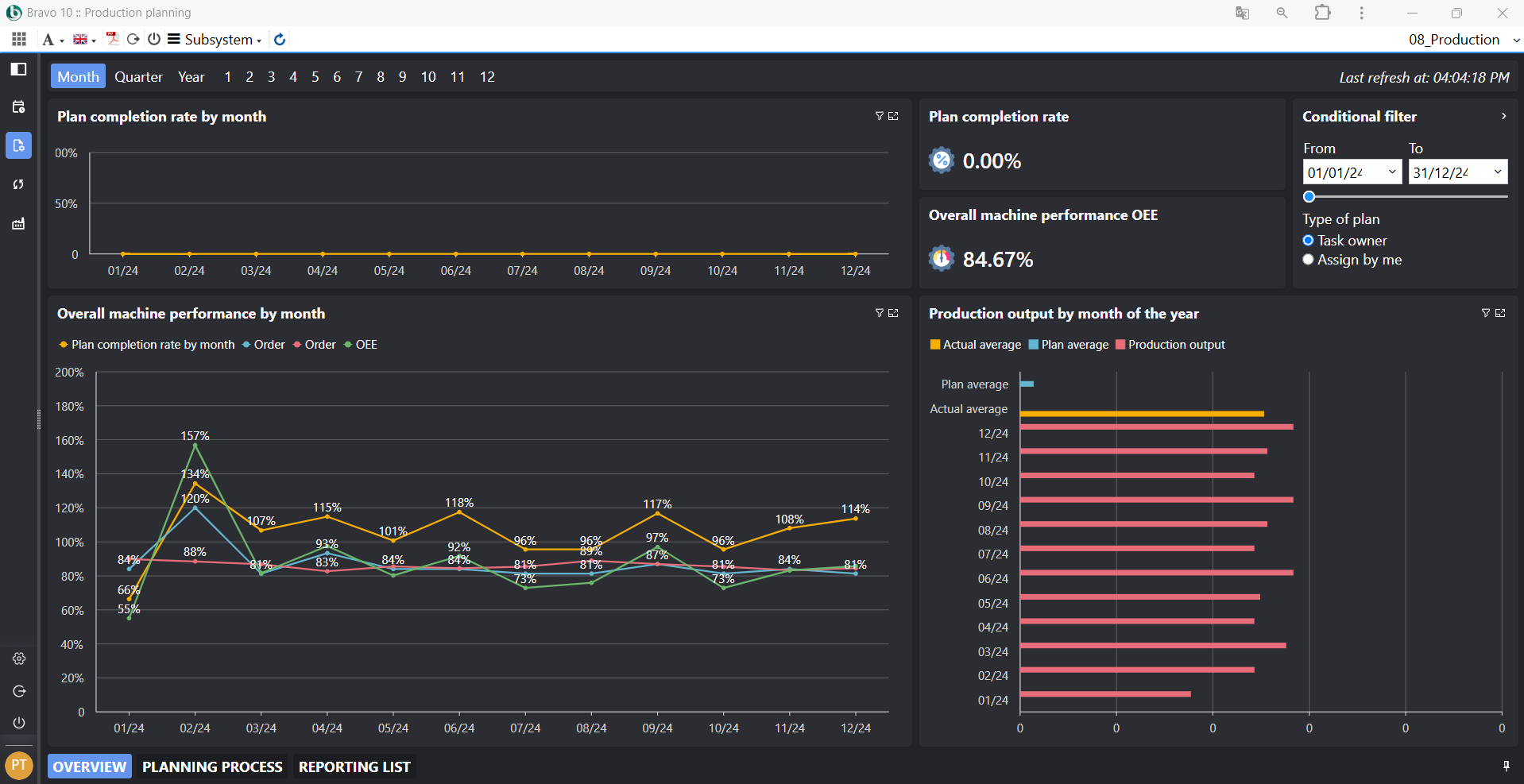
Task: Click the date range slider handle
Action: (1309, 197)
